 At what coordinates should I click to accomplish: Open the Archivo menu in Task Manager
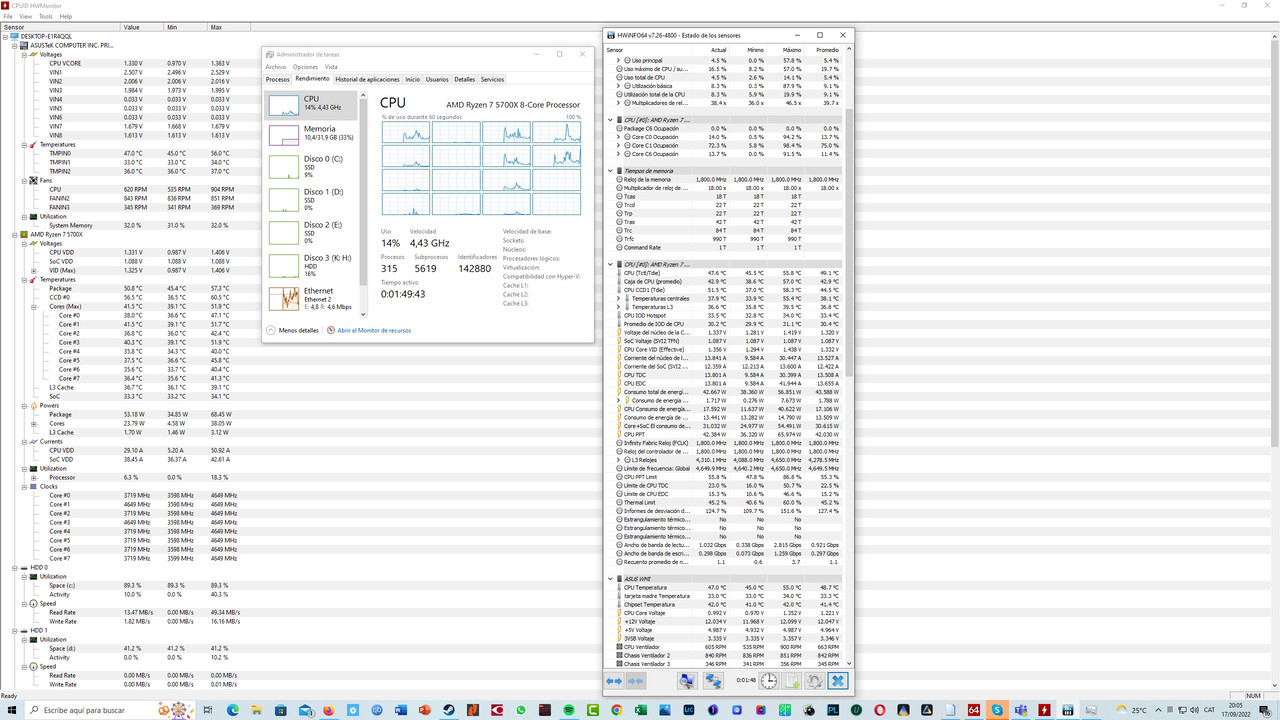(x=275, y=67)
